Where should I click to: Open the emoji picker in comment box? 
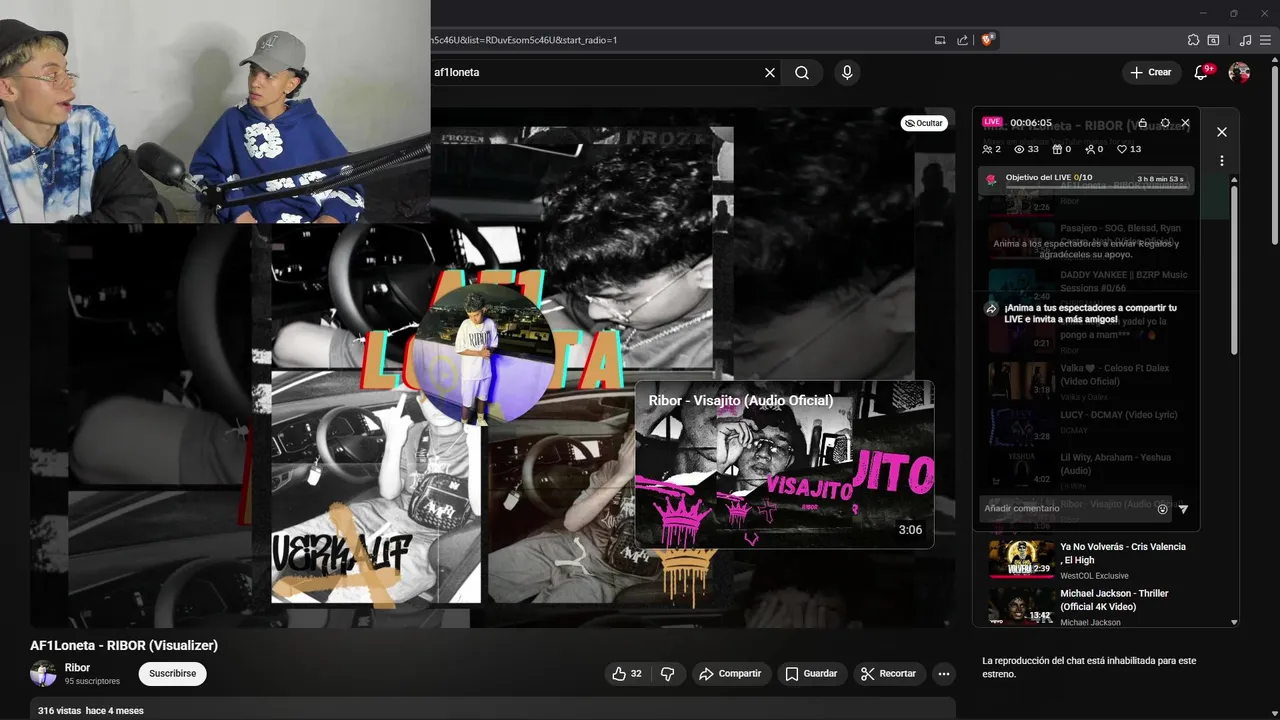(1162, 509)
